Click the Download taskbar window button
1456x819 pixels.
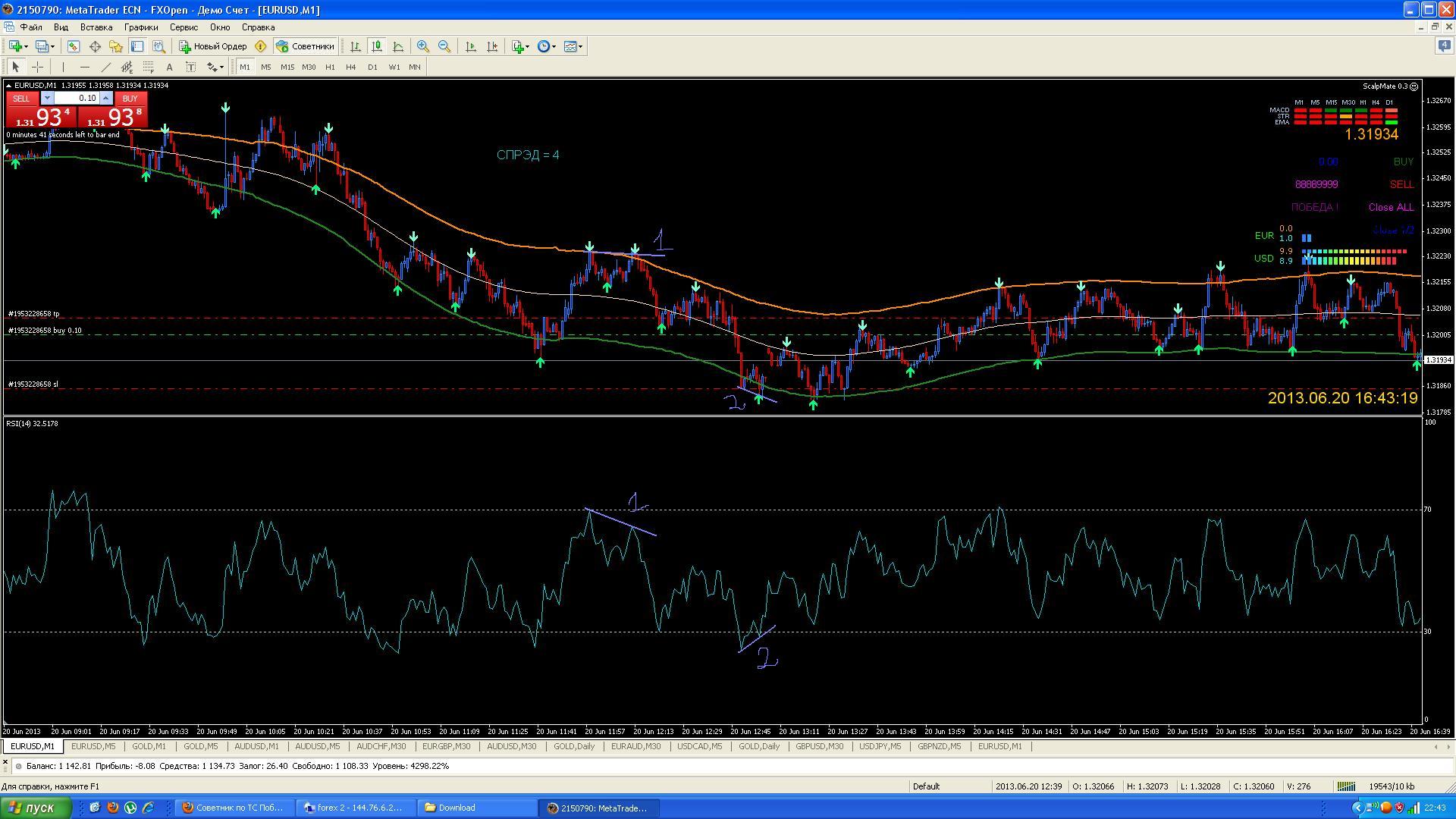478,808
